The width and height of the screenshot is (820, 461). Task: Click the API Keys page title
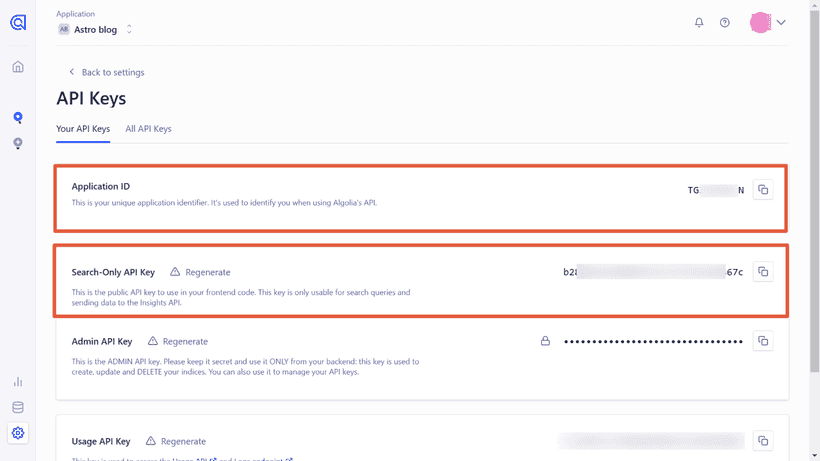(91, 98)
